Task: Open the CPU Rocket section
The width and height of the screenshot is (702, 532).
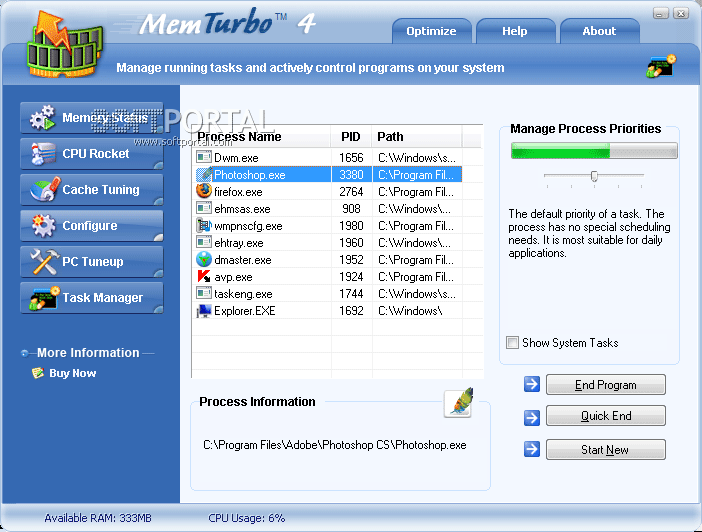Action: [92, 154]
